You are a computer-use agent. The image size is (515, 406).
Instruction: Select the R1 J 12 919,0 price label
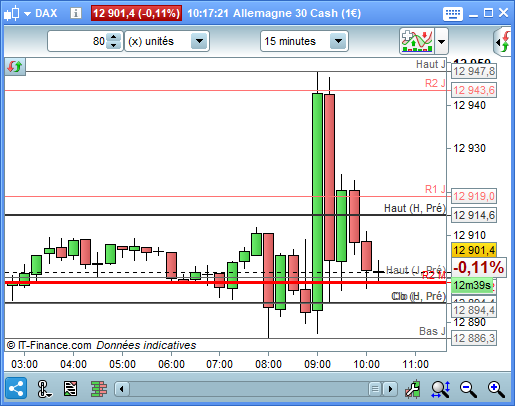click(x=474, y=196)
